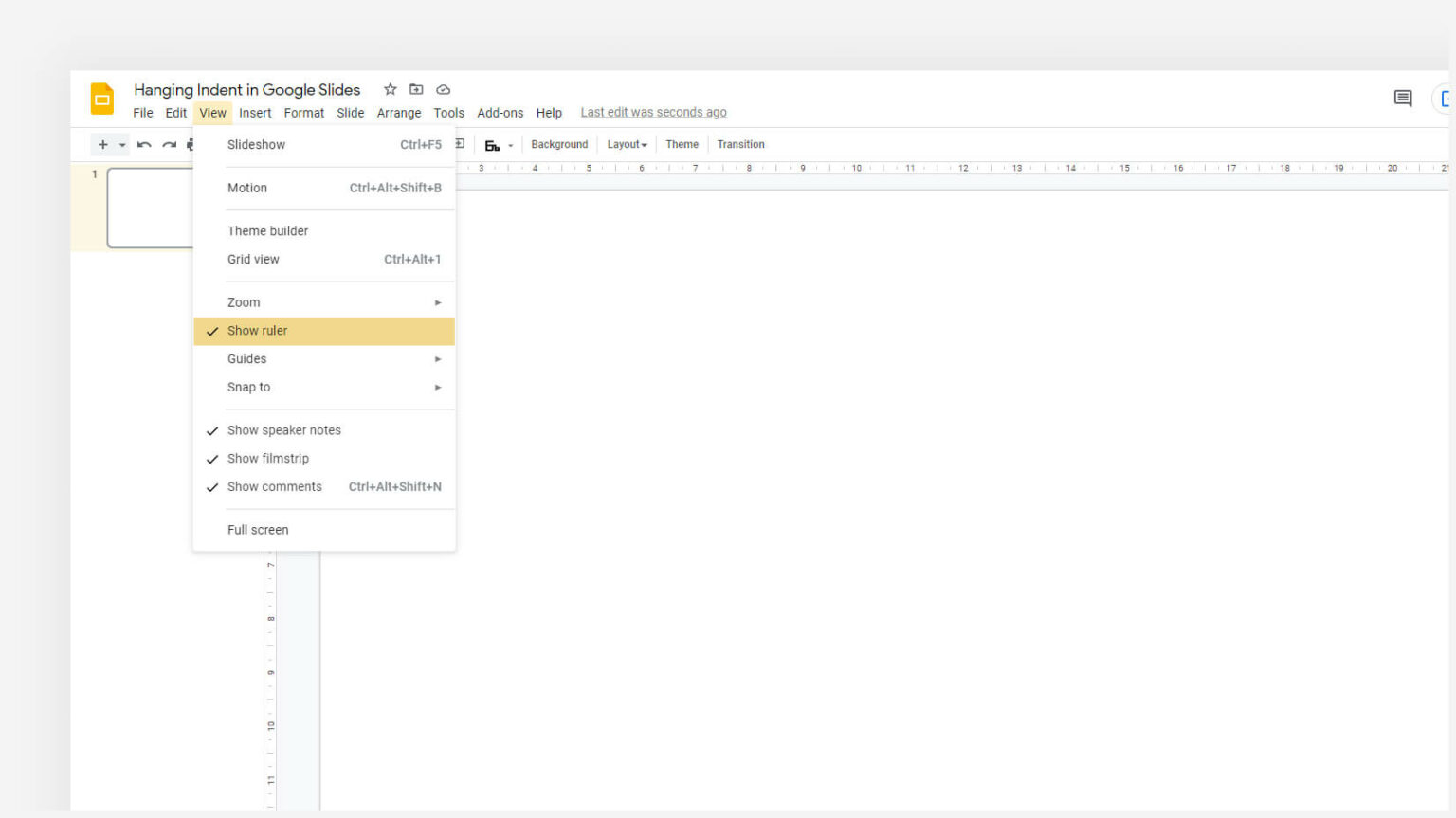Open the Help menu
This screenshot has height=818, width=1456.
pos(549,113)
